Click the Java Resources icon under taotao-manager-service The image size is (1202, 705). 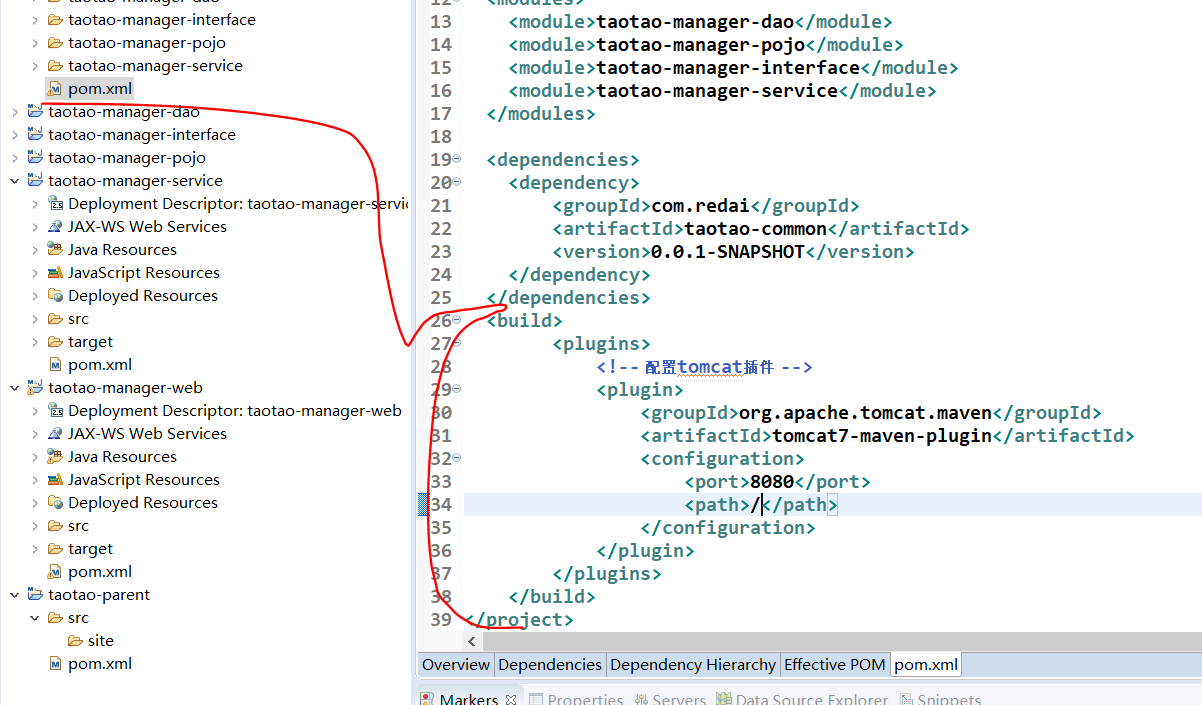(x=55, y=250)
